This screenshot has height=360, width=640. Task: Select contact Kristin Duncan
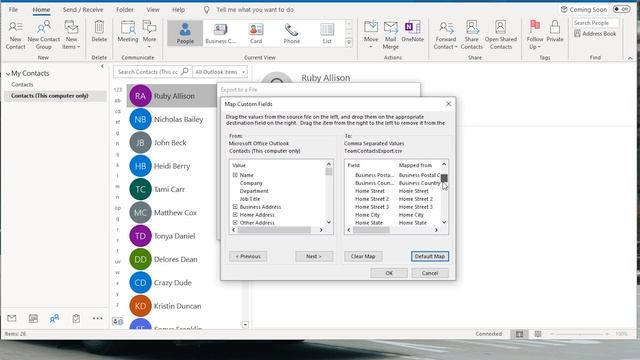pyautogui.click(x=178, y=306)
